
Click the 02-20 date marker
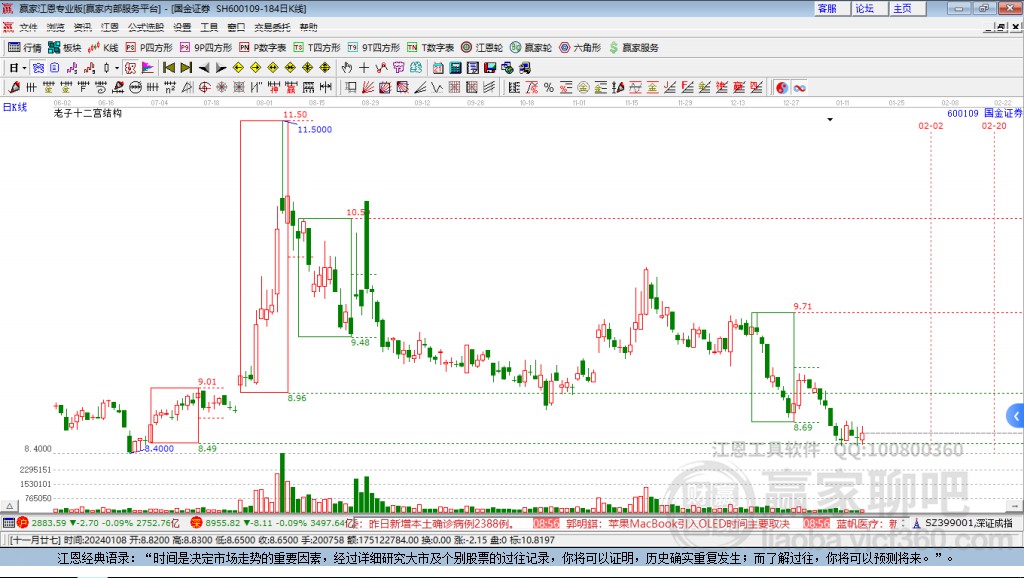(x=994, y=125)
